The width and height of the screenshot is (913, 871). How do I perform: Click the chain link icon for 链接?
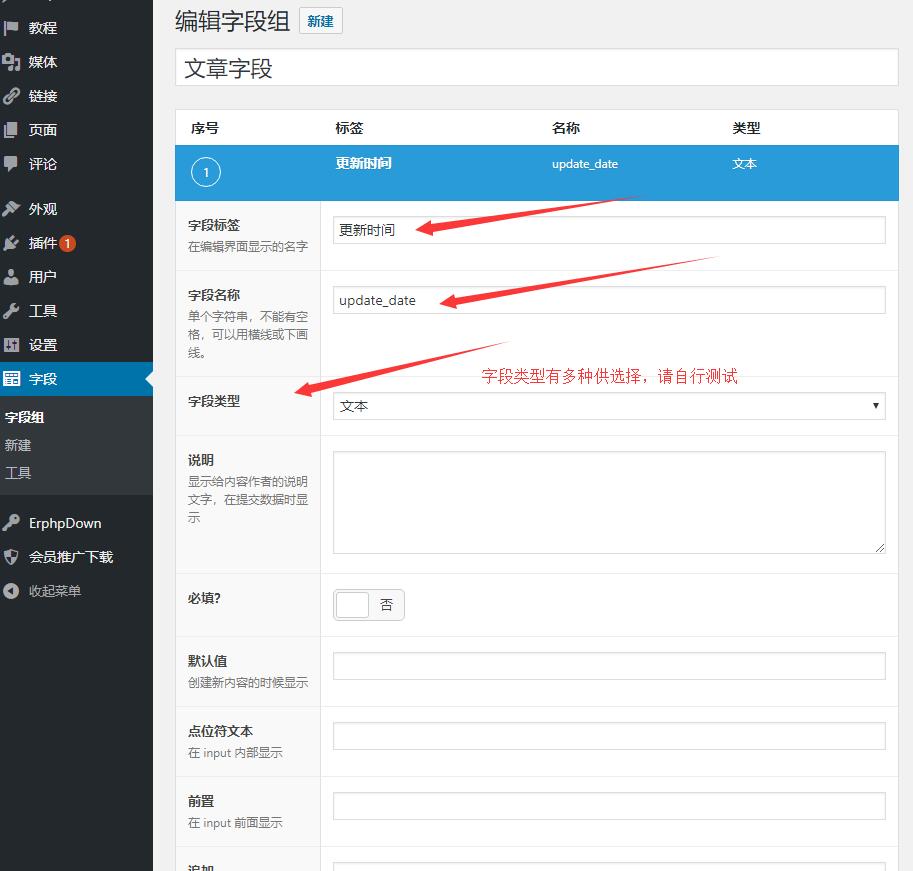pos(12,96)
